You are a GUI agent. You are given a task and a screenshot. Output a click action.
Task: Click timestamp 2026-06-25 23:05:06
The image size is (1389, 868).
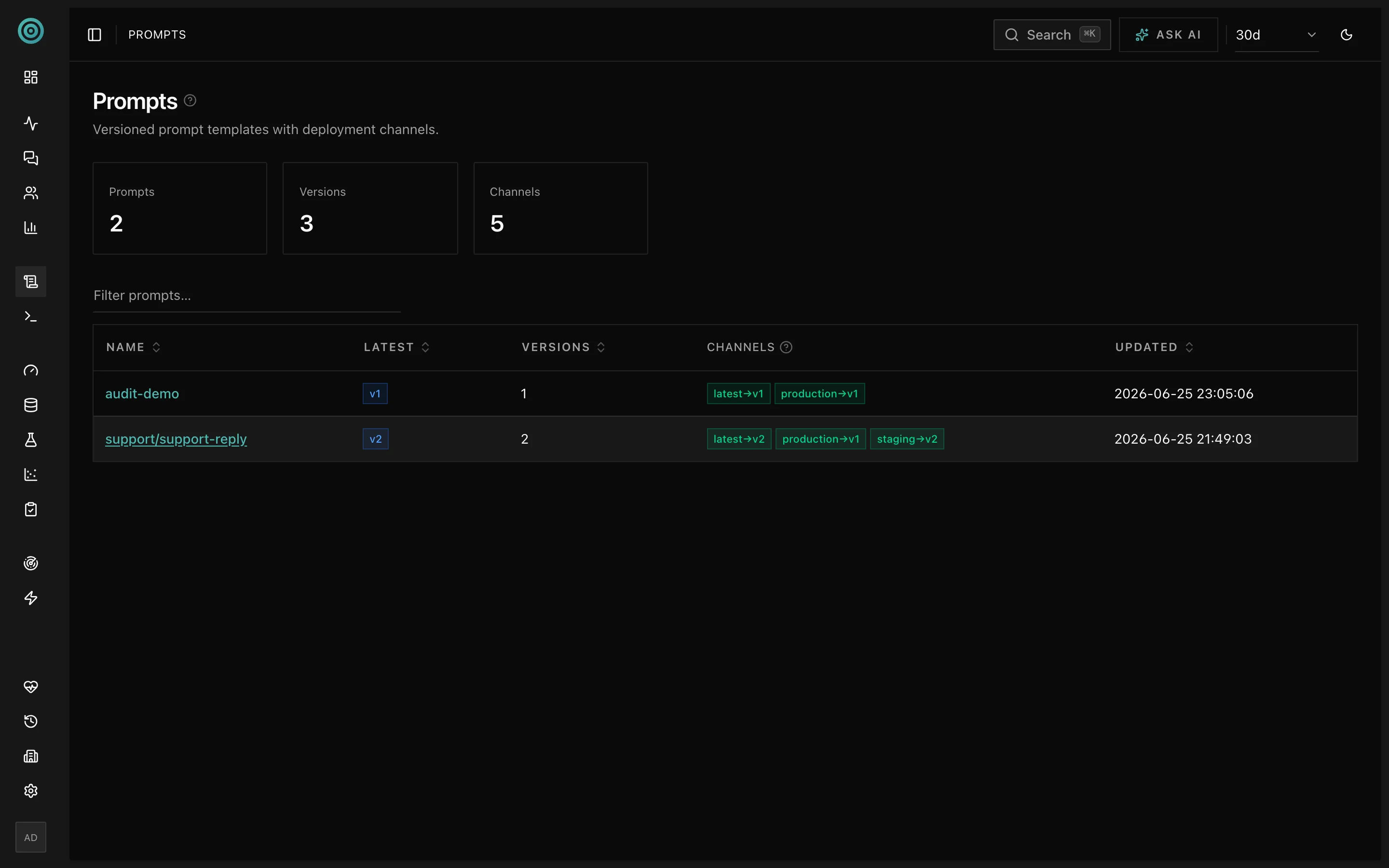1184,394
